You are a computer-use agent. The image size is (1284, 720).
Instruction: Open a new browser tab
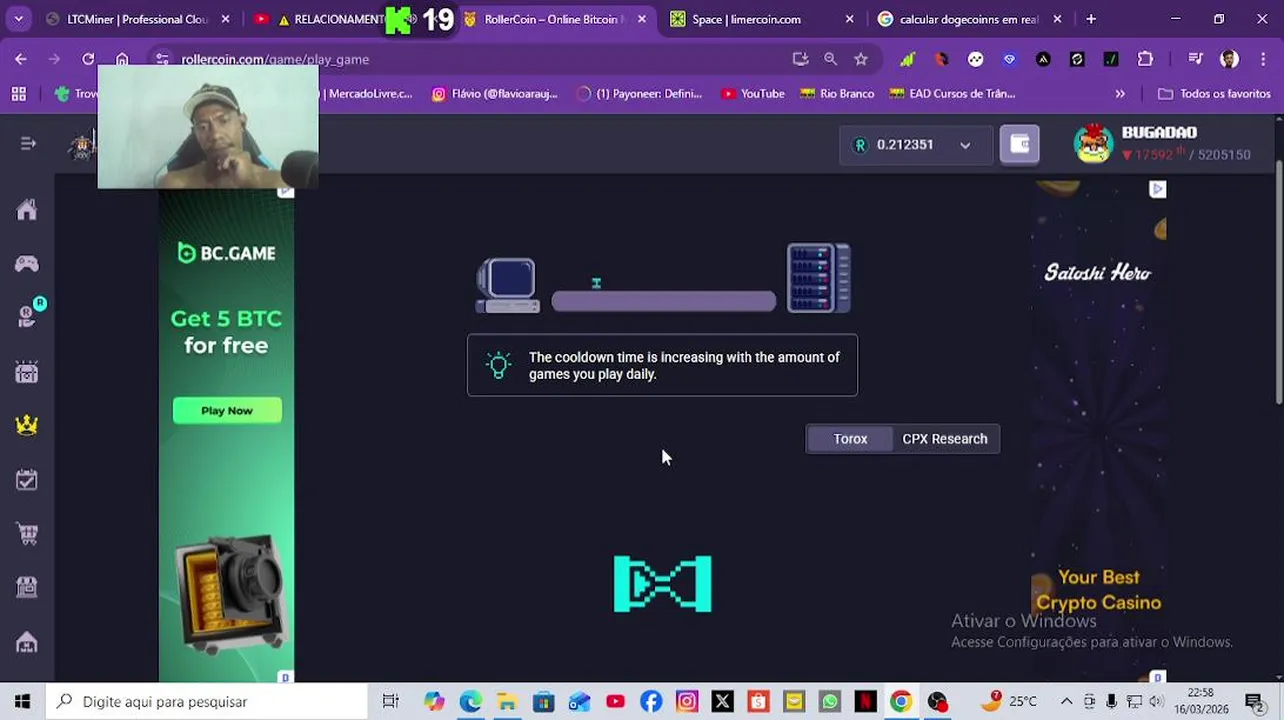1091,19
